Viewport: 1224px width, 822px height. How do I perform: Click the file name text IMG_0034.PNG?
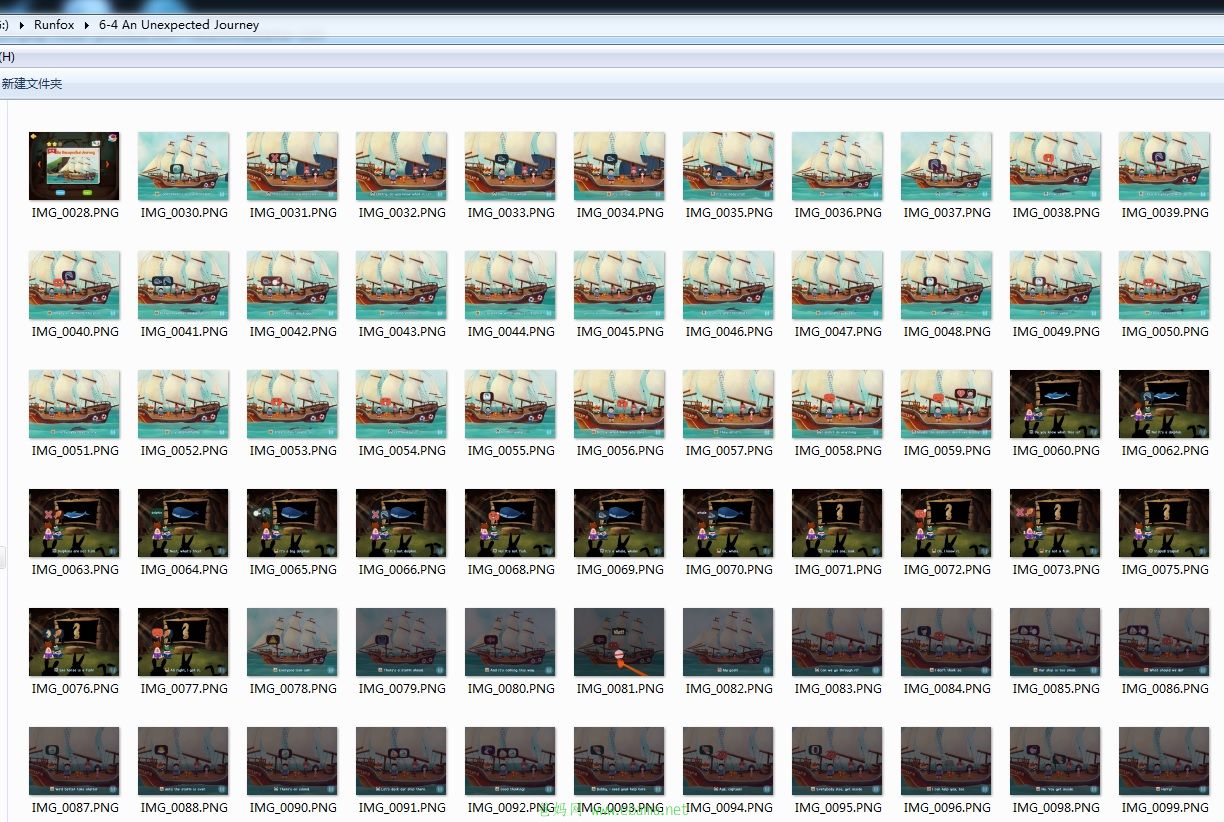point(620,213)
